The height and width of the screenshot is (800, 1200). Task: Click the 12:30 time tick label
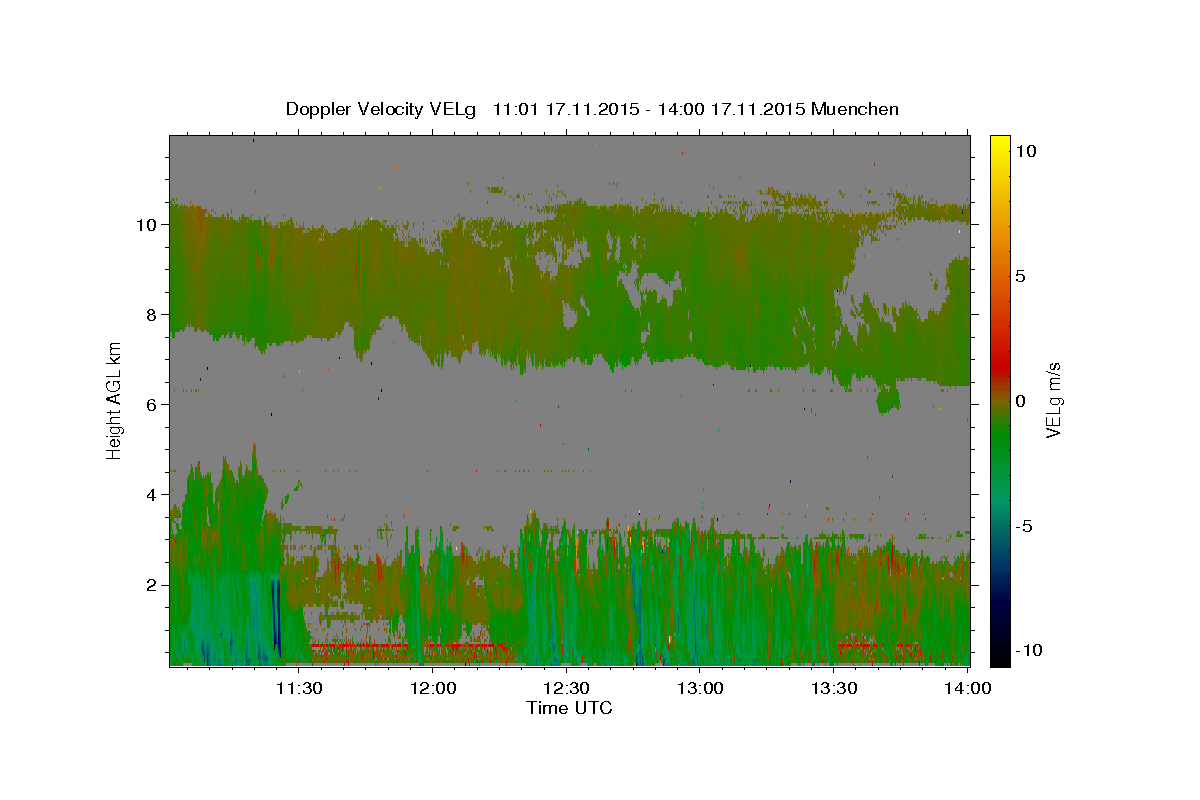click(566, 688)
